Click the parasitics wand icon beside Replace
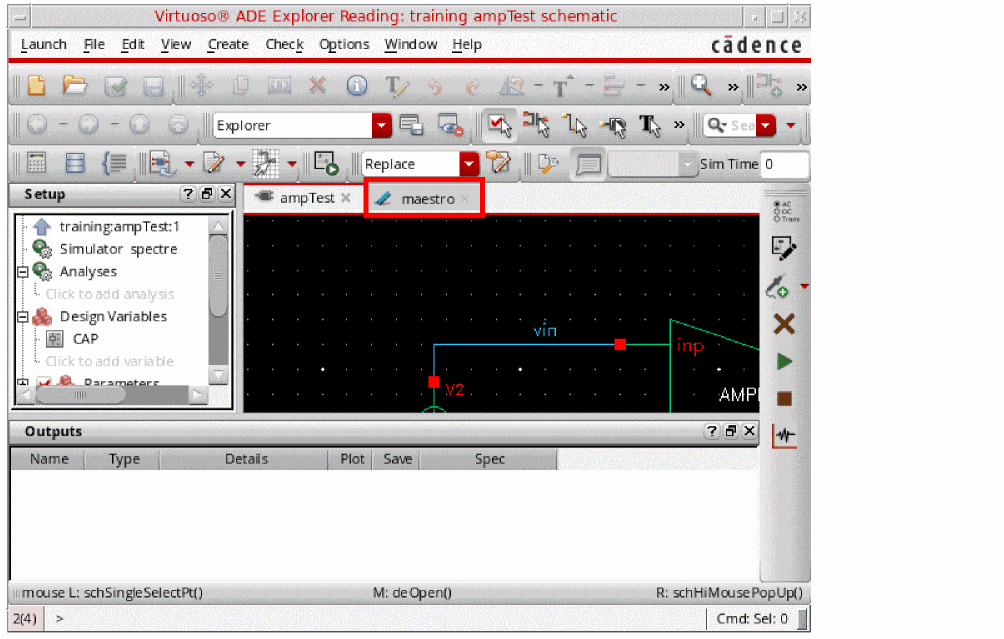1004x639 pixels. (498, 163)
